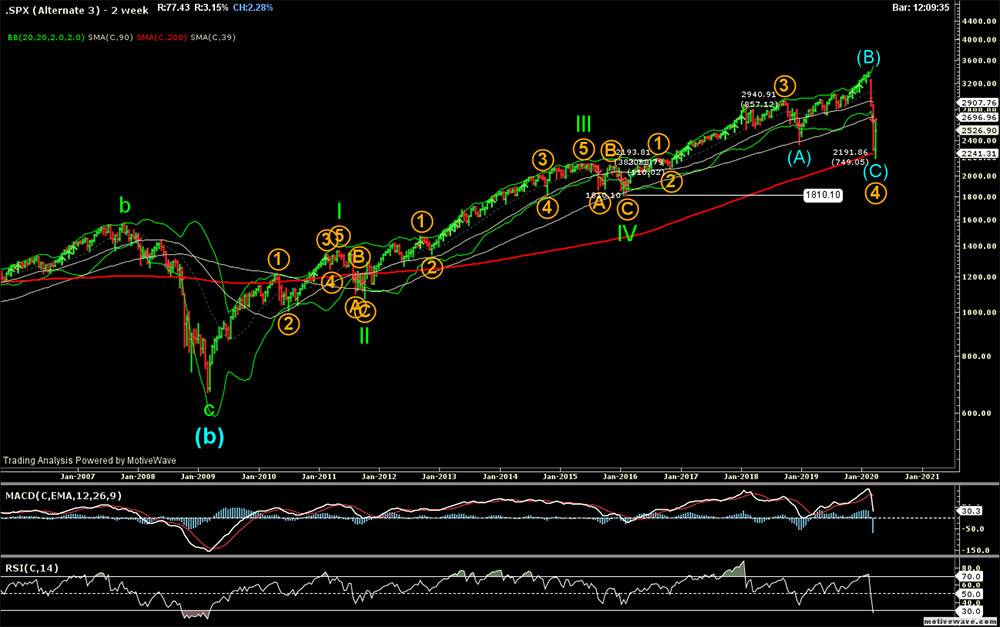
Task: Click the green b label at 2007 peak
Action: [x=124, y=206]
